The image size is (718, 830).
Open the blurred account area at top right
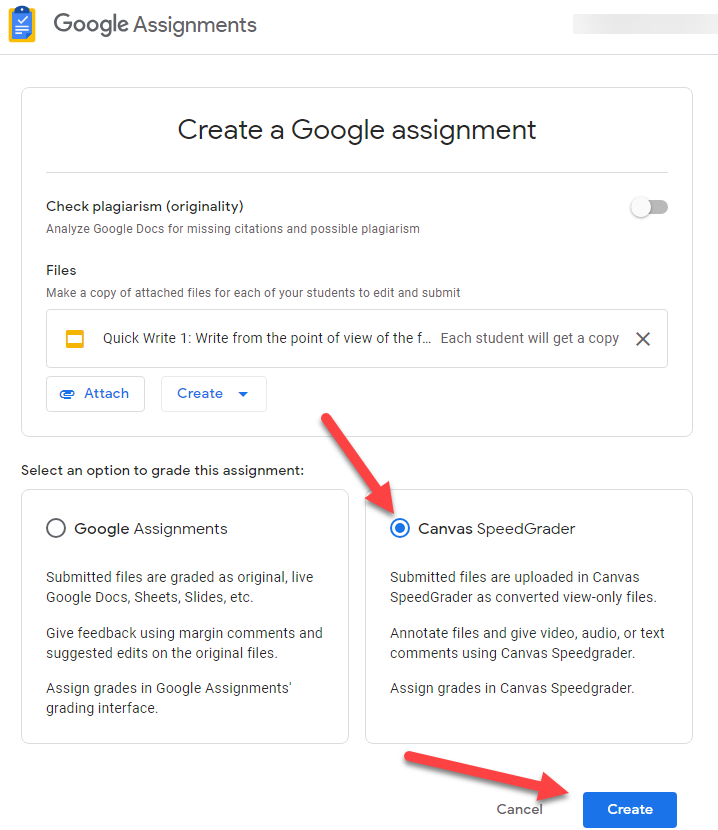pyautogui.click(x=644, y=25)
